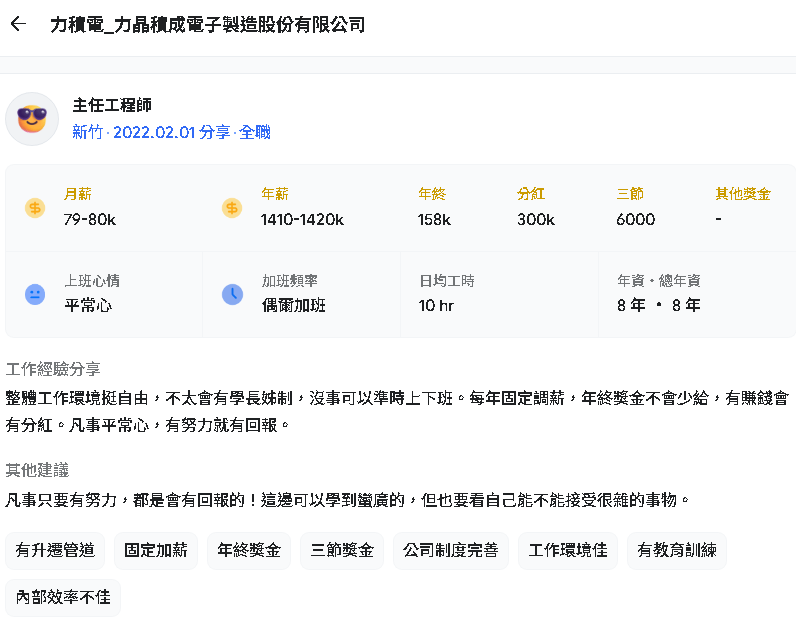Click the sunglasses emoji avatar
The height and width of the screenshot is (623, 796).
click(32, 119)
